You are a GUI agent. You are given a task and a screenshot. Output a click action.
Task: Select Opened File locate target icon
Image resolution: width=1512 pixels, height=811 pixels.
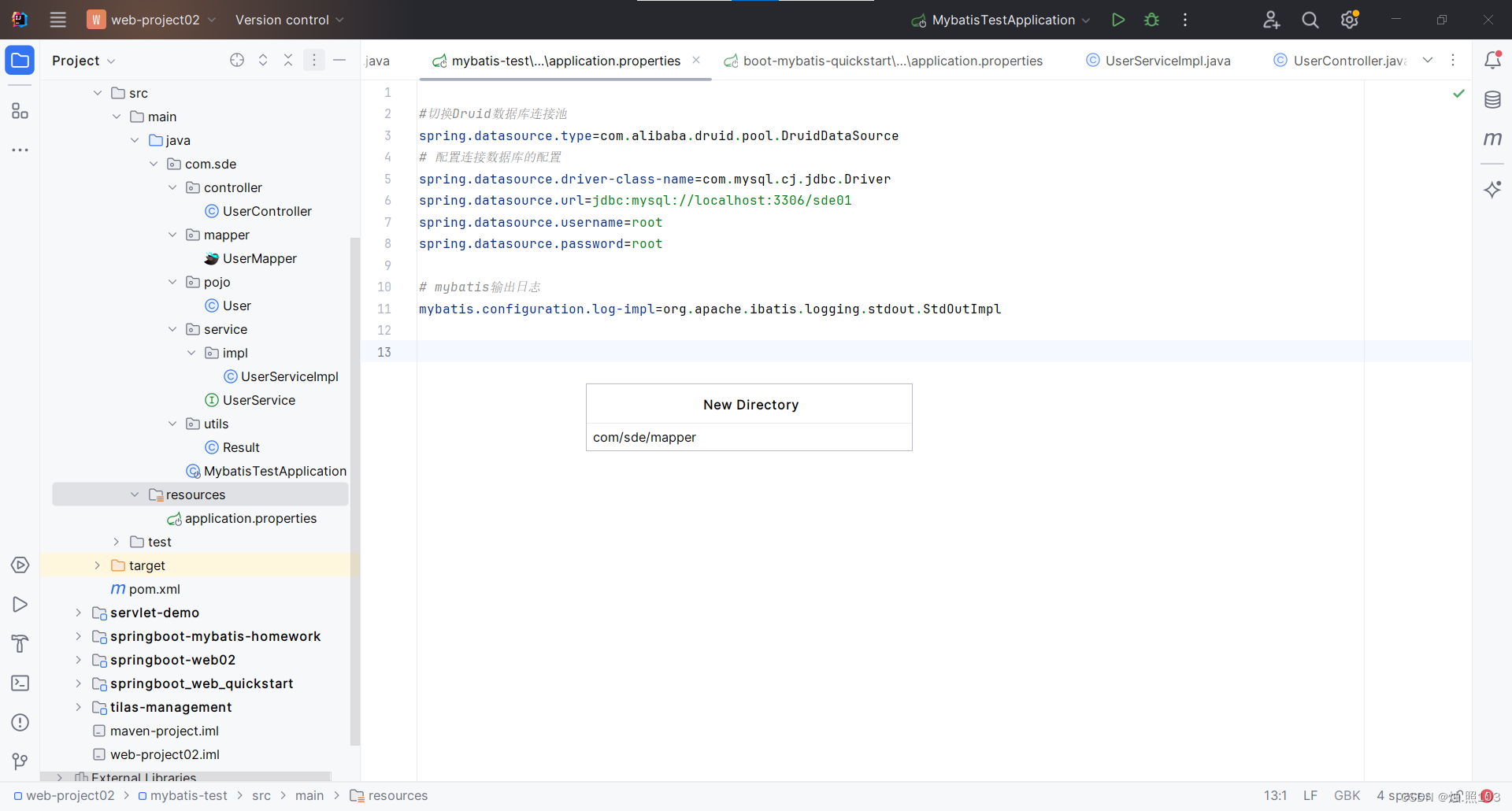237,60
